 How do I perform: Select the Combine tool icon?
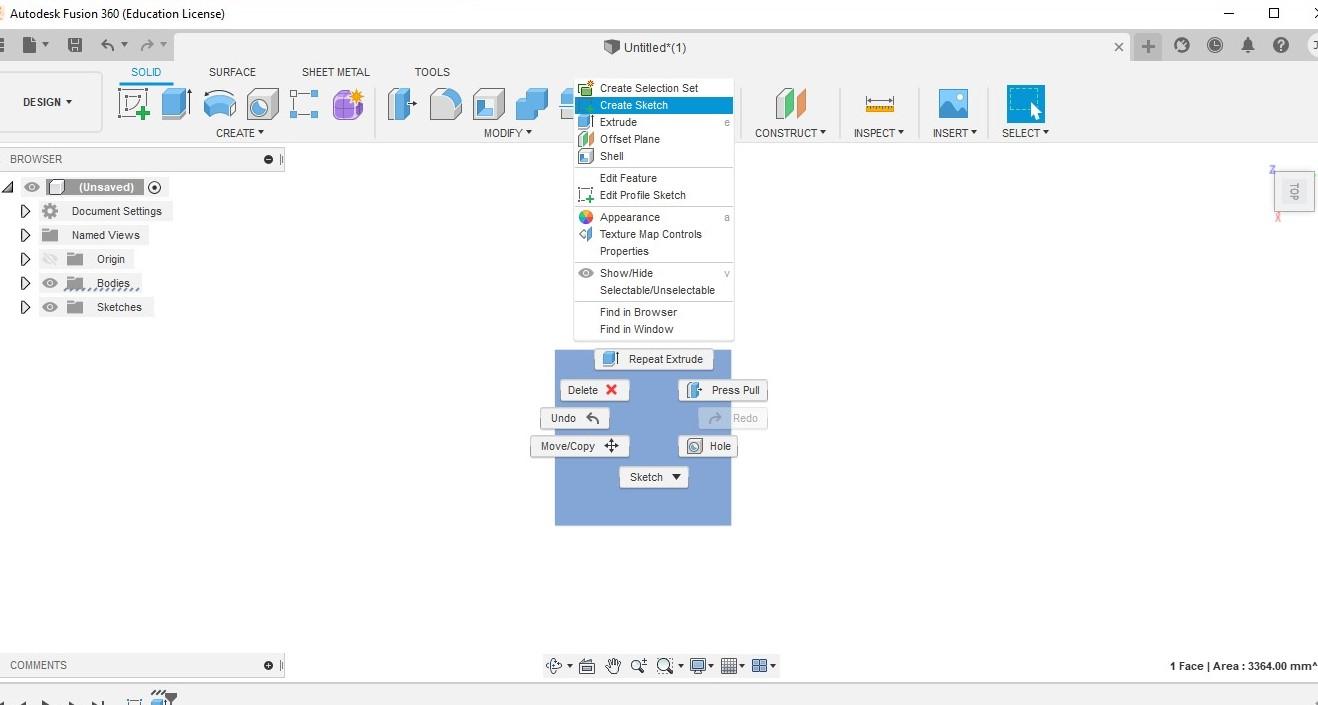coord(532,104)
